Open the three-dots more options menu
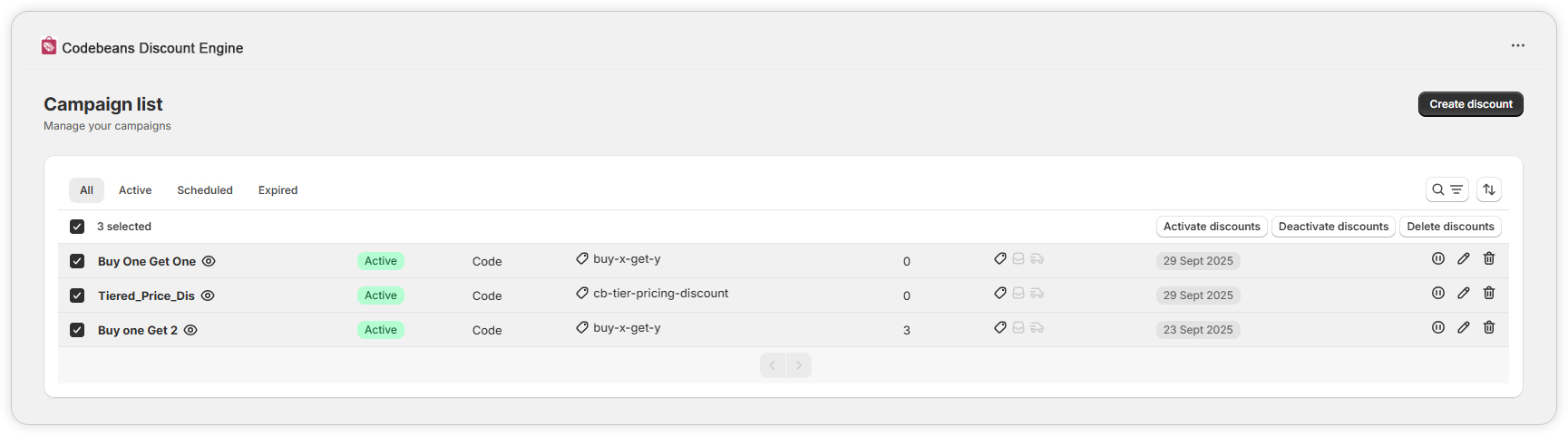This screenshot has height=436, width=1568. click(x=1517, y=46)
